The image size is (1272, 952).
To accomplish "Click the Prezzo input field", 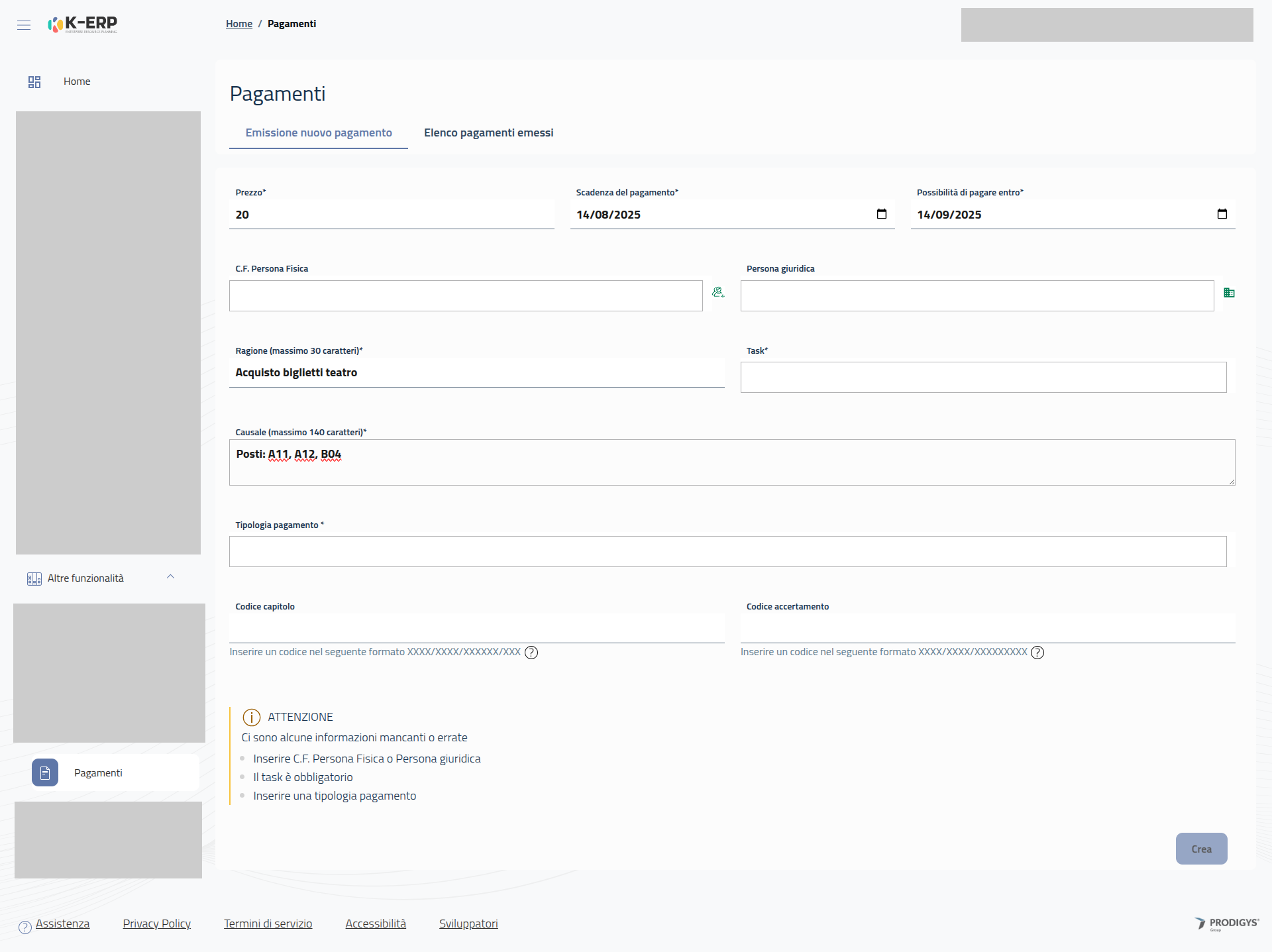I will 392,215.
